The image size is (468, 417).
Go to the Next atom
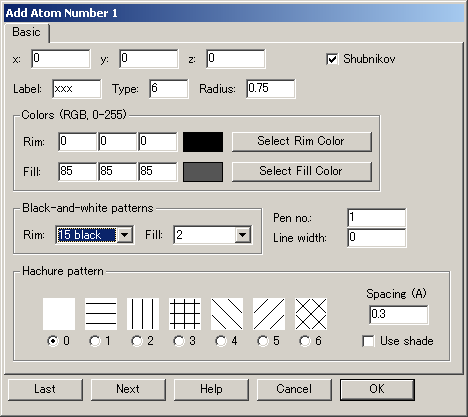click(128, 389)
